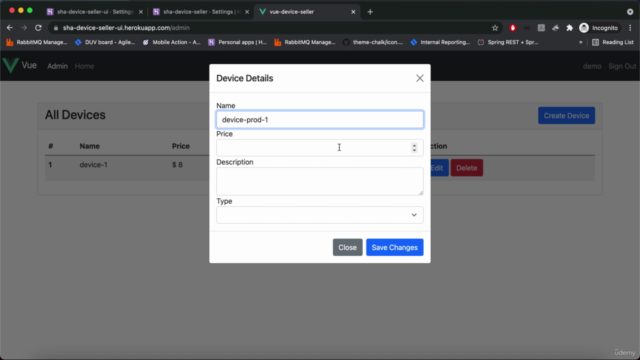Click the yellow macOS minimize button
640x360 pixels.
[x=21, y=11]
